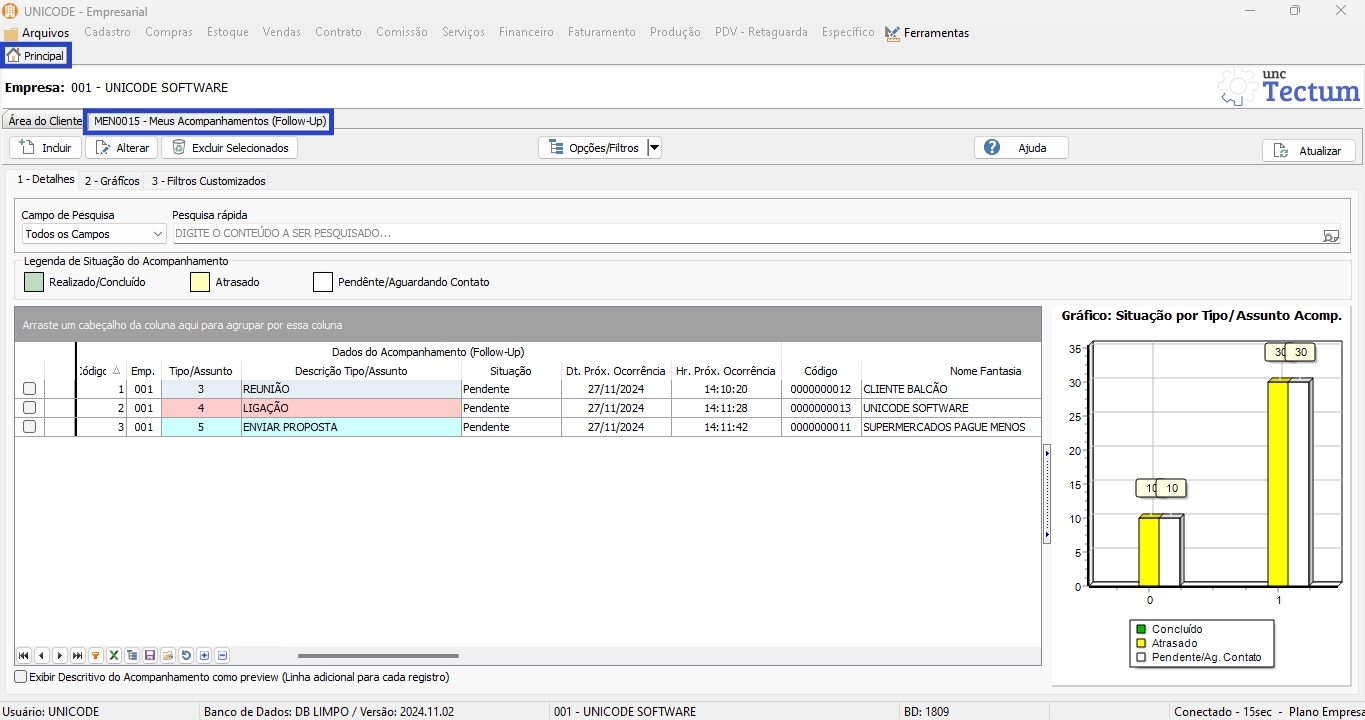Screen dimensions: 1365x720
Task: Enable Exibir Descritivo como preview checkbox
Action: tap(21, 677)
